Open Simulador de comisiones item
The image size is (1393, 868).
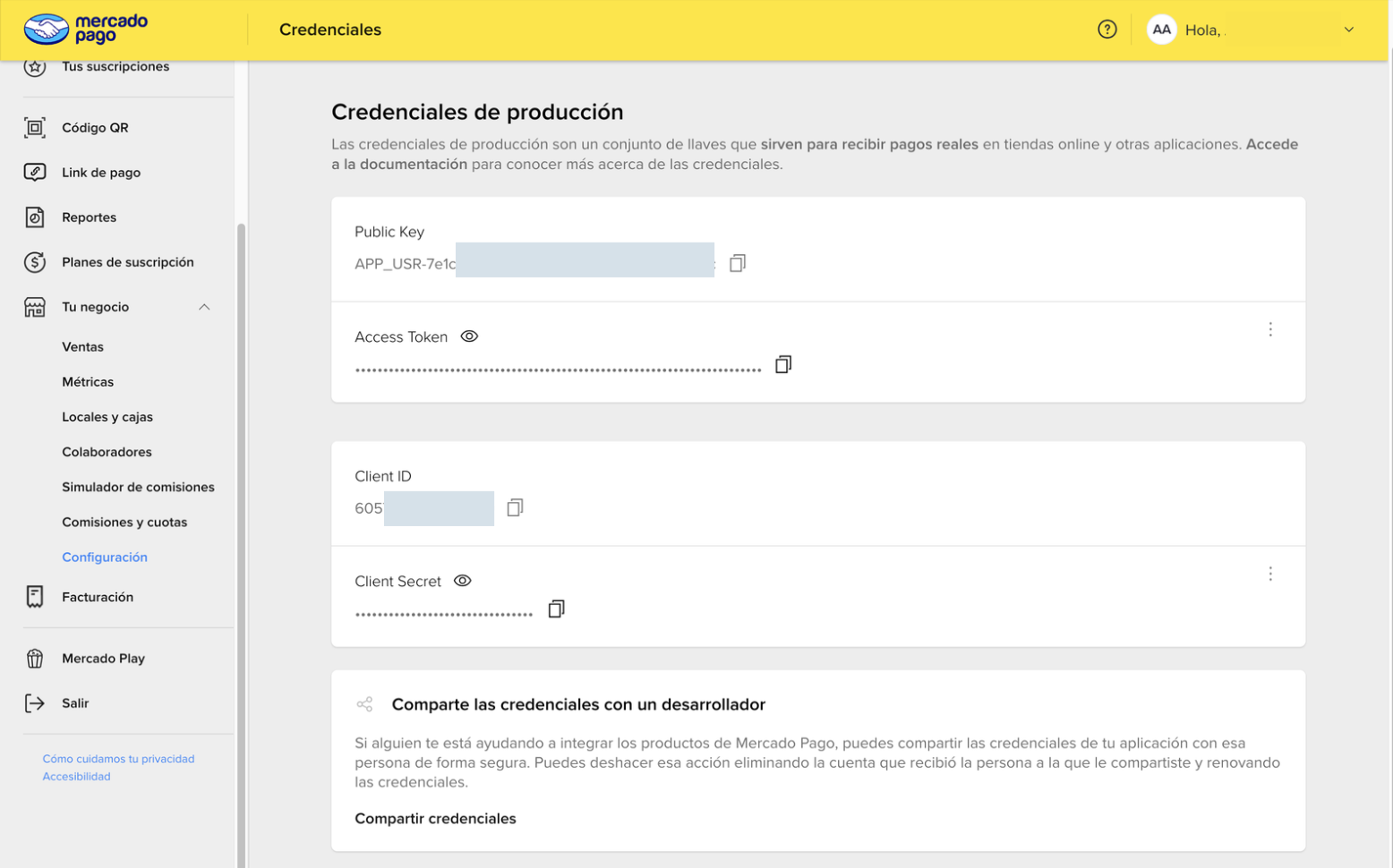(138, 487)
